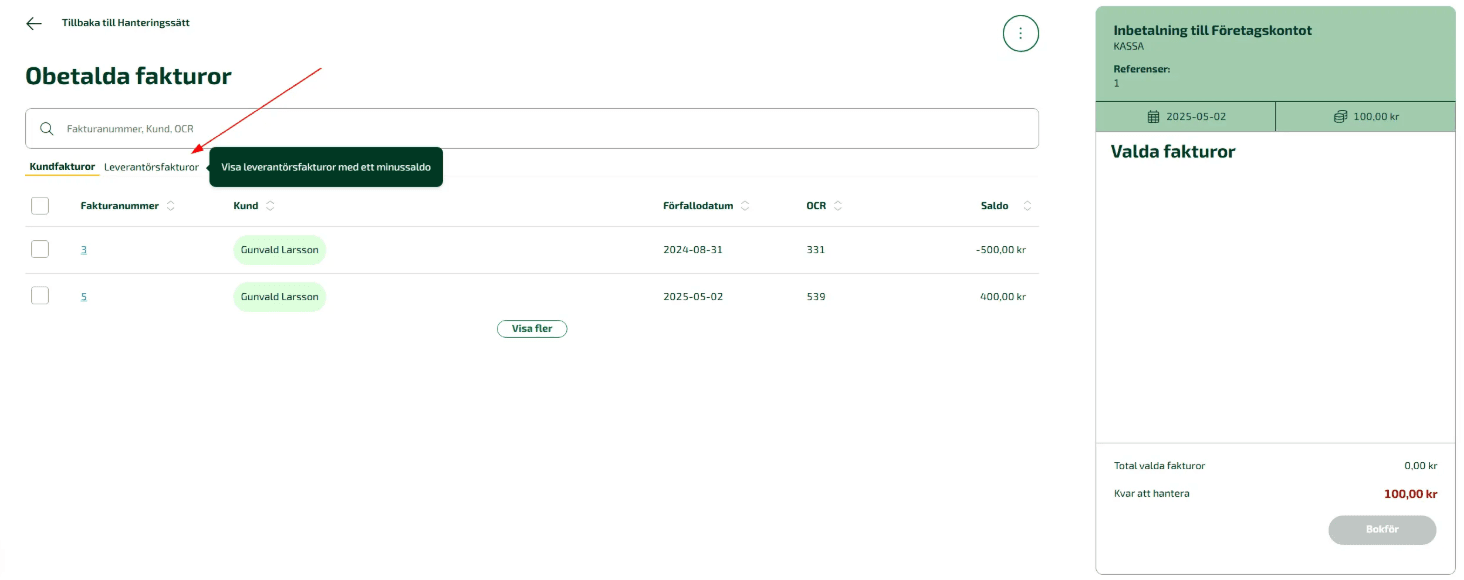Toggle the select-all invoices checkbox

click(40, 206)
